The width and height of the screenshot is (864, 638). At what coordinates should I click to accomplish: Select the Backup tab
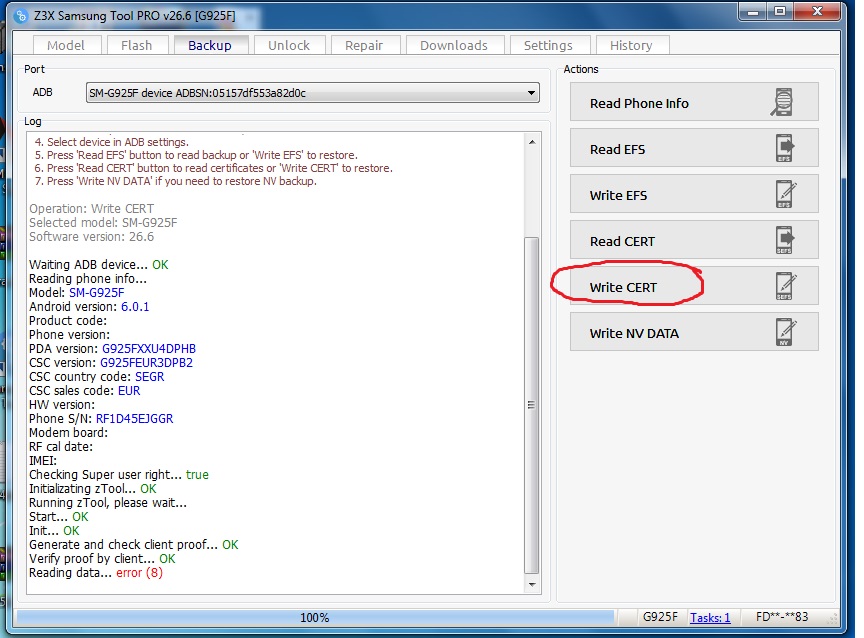[x=210, y=45]
